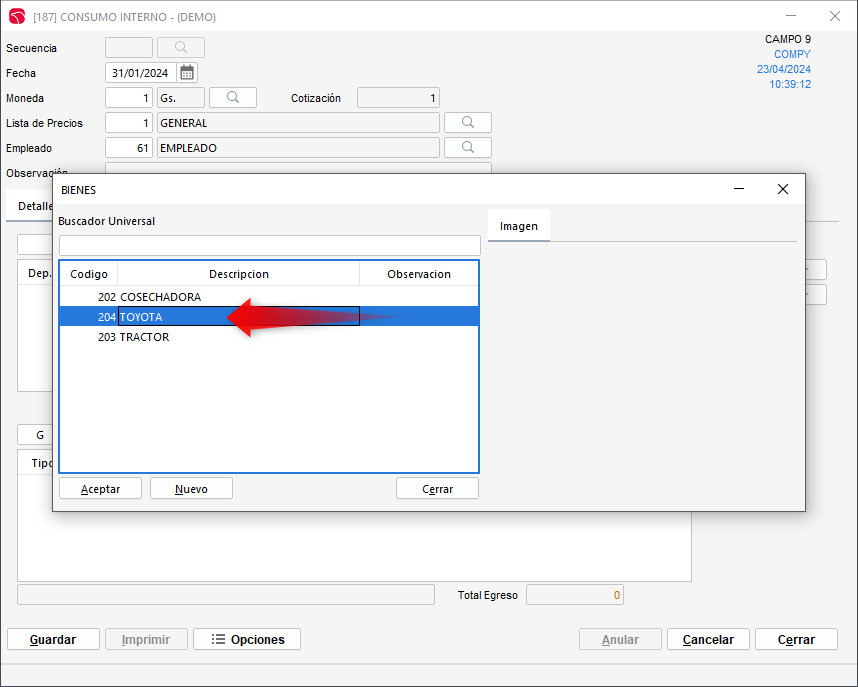This screenshot has height=687, width=858.
Task: Select the TOYOTA row in the list
Action: click(141, 317)
